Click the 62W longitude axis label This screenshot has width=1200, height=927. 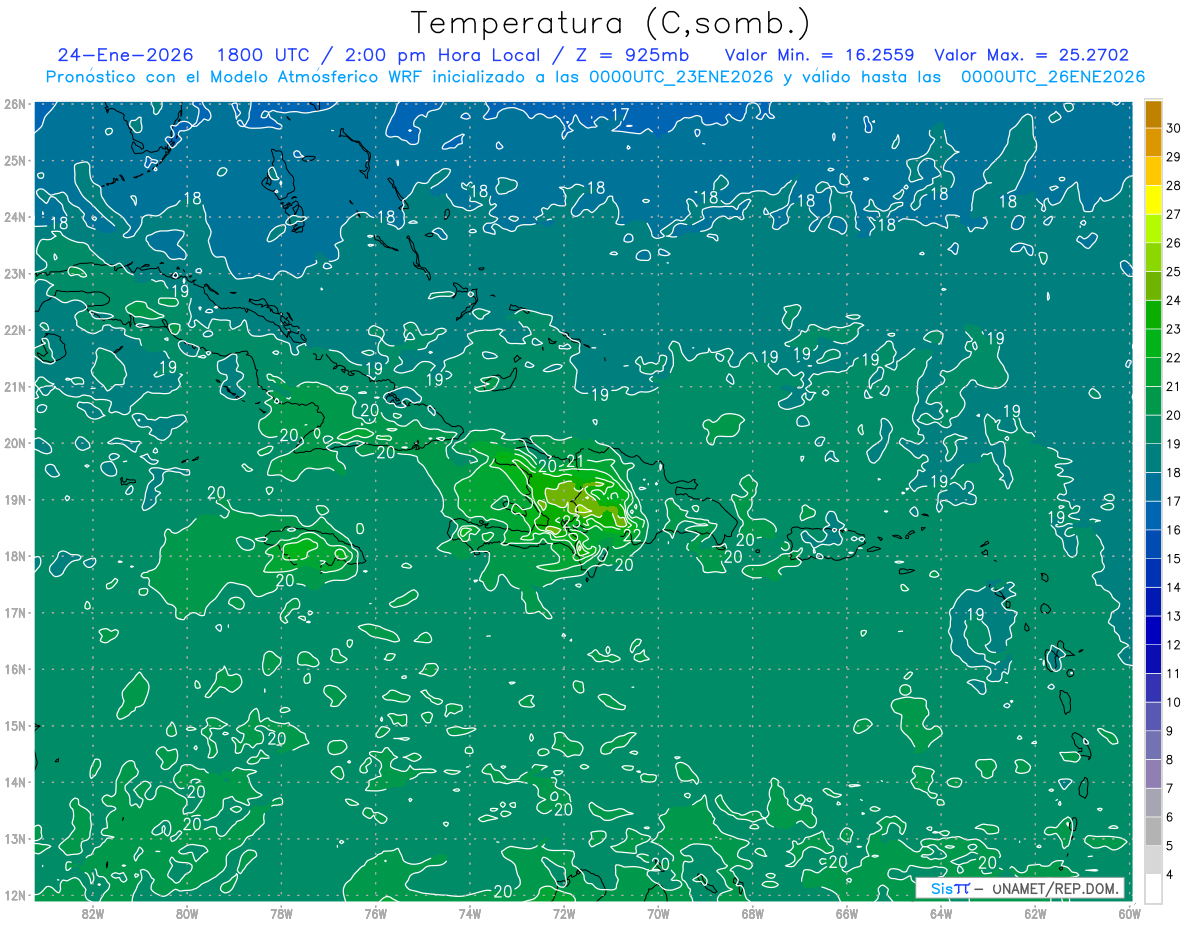pos(1035,913)
